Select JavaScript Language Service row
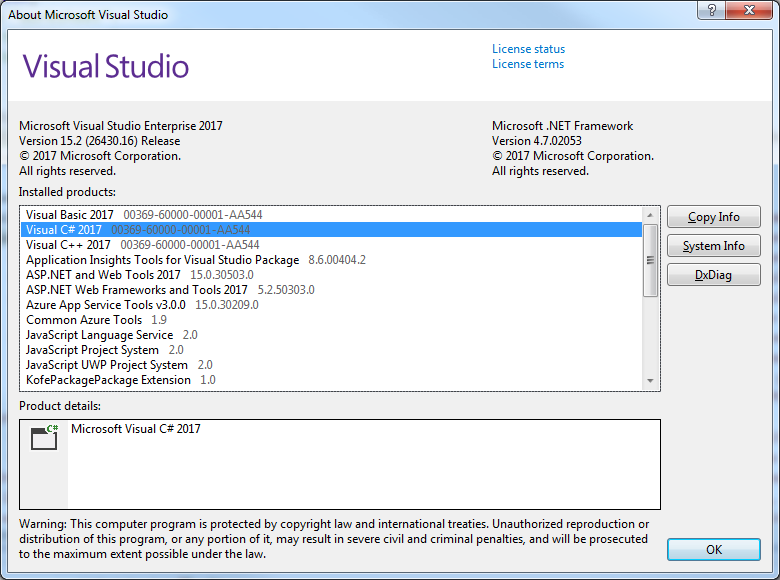The width and height of the screenshot is (780, 580). pos(331,335)
